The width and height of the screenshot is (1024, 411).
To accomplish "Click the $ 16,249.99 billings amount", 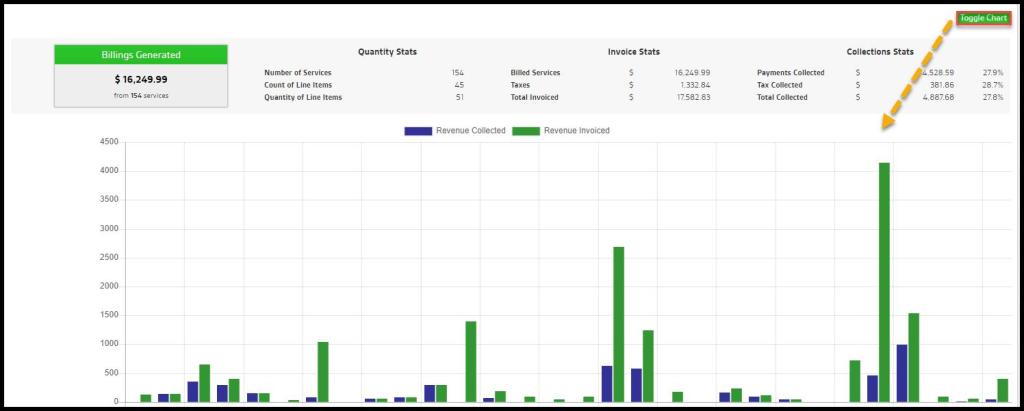I will click(141, 79).
